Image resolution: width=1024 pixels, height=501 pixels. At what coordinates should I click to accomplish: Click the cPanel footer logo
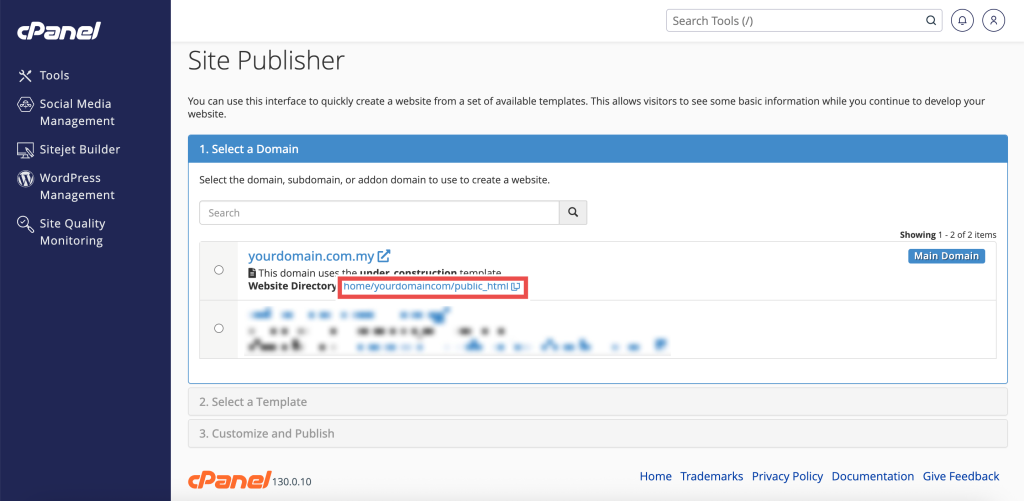(x=229, y=479)
